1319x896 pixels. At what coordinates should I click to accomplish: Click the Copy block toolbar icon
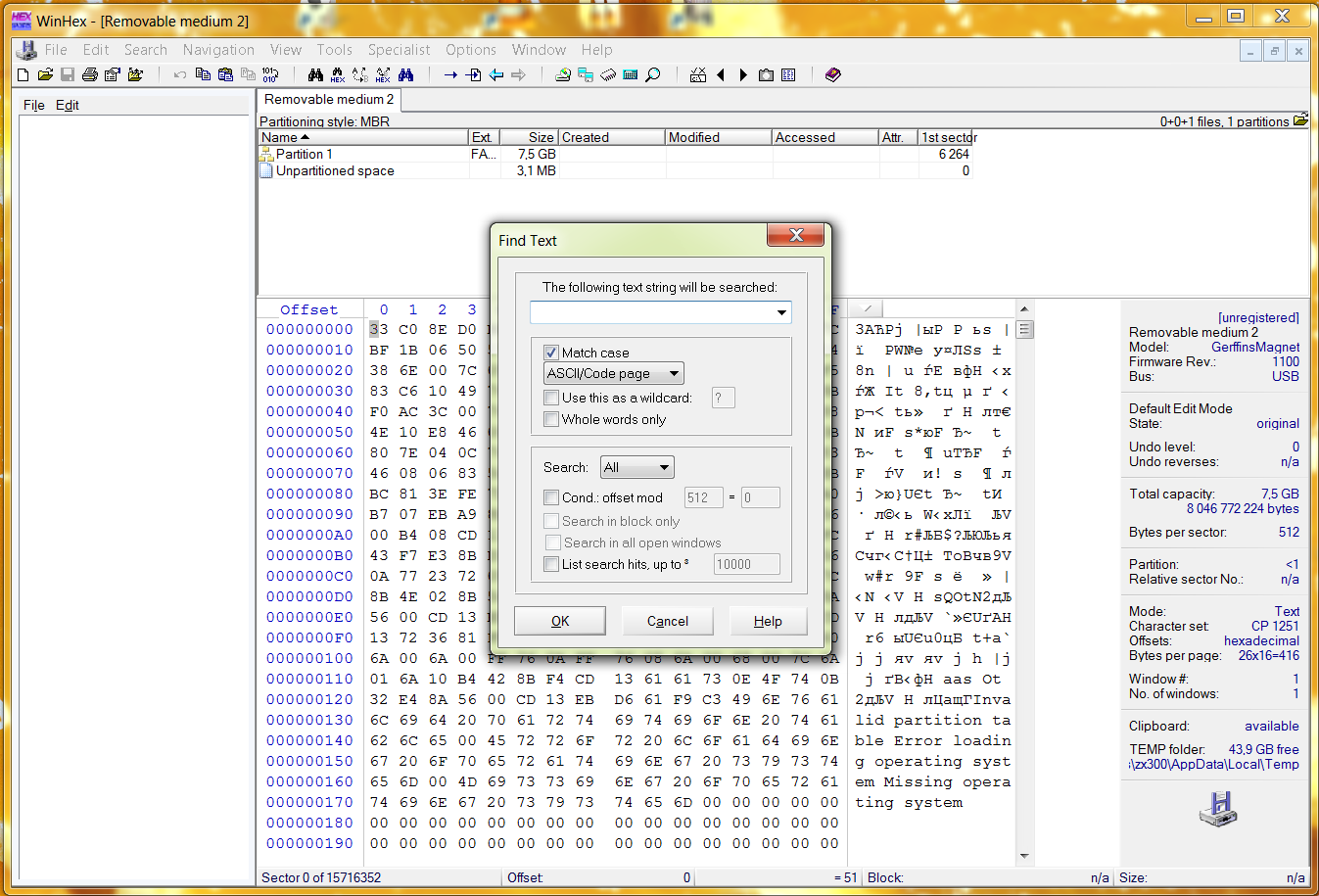203,74
